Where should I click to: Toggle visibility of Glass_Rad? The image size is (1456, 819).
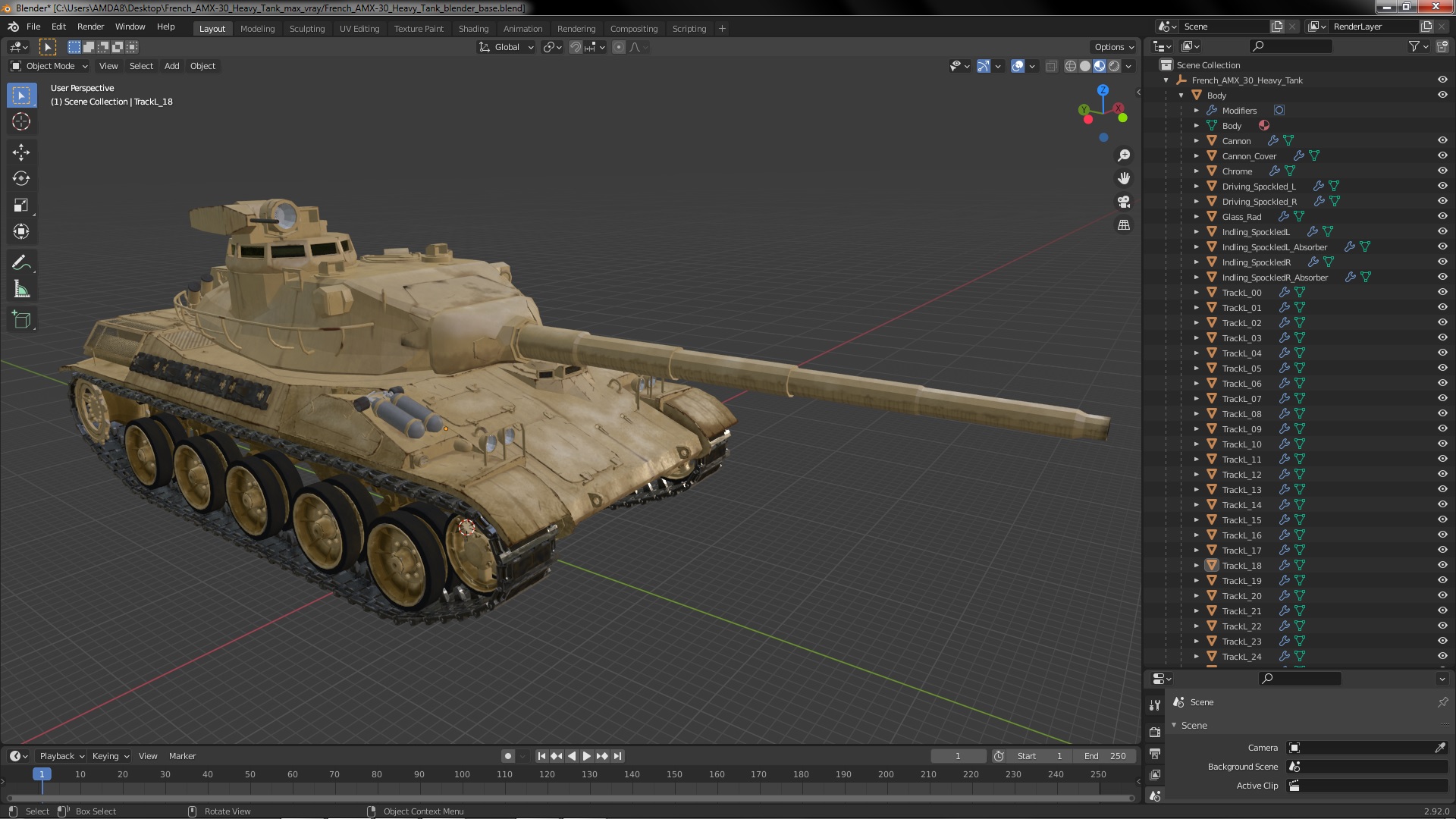click(1442, 217)
